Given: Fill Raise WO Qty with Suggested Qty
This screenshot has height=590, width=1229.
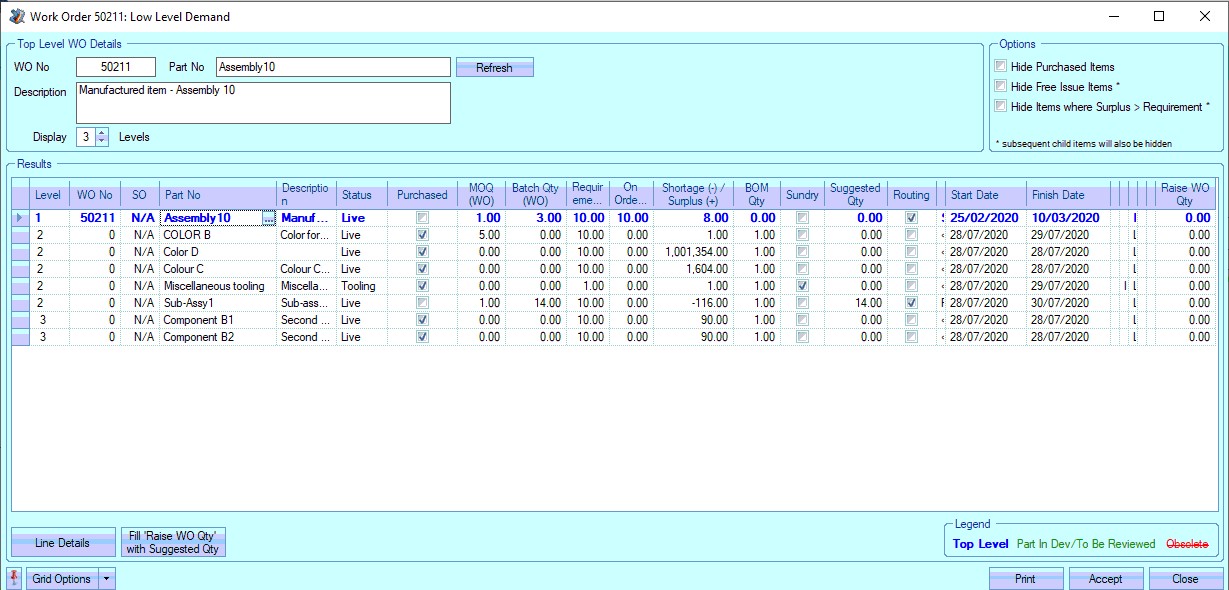Looking at the screenshot, I should [x=173, y=542].
